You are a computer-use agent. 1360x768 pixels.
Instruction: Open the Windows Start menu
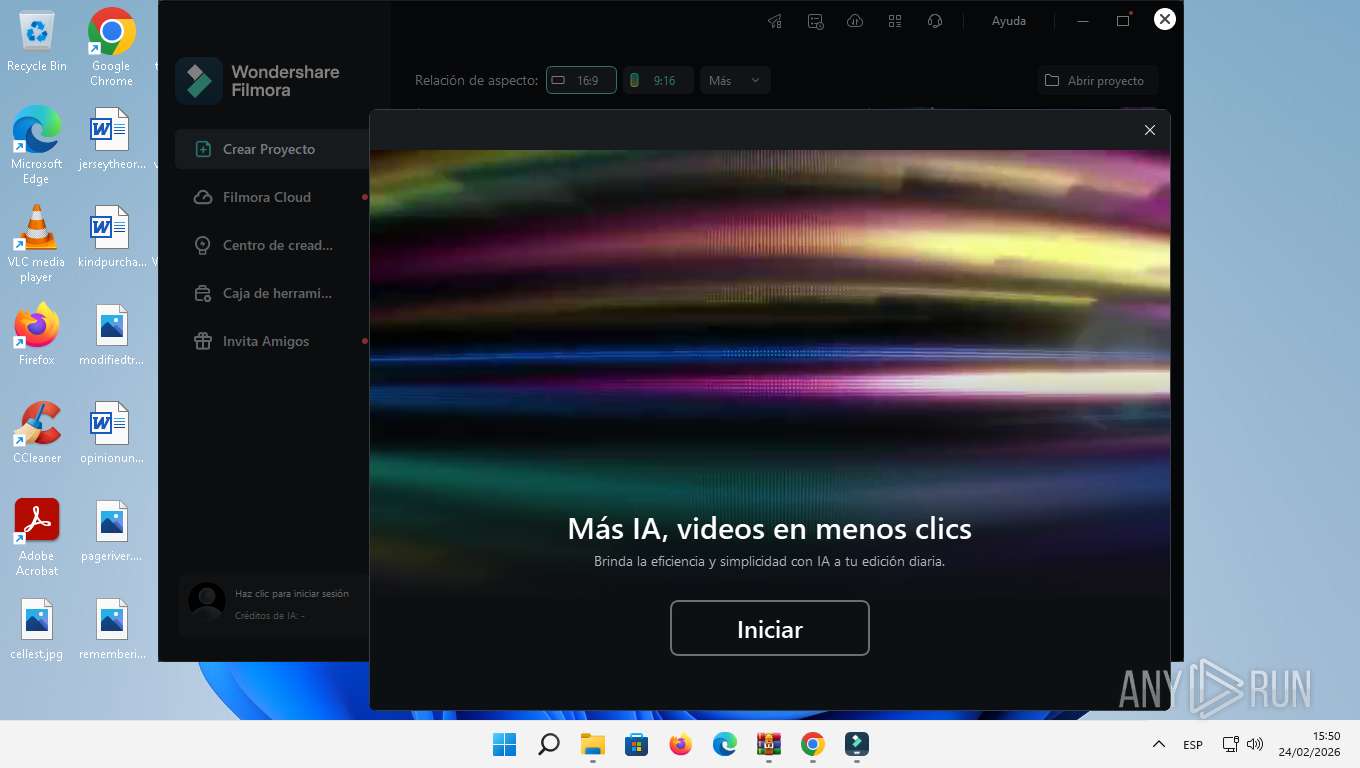505,744
